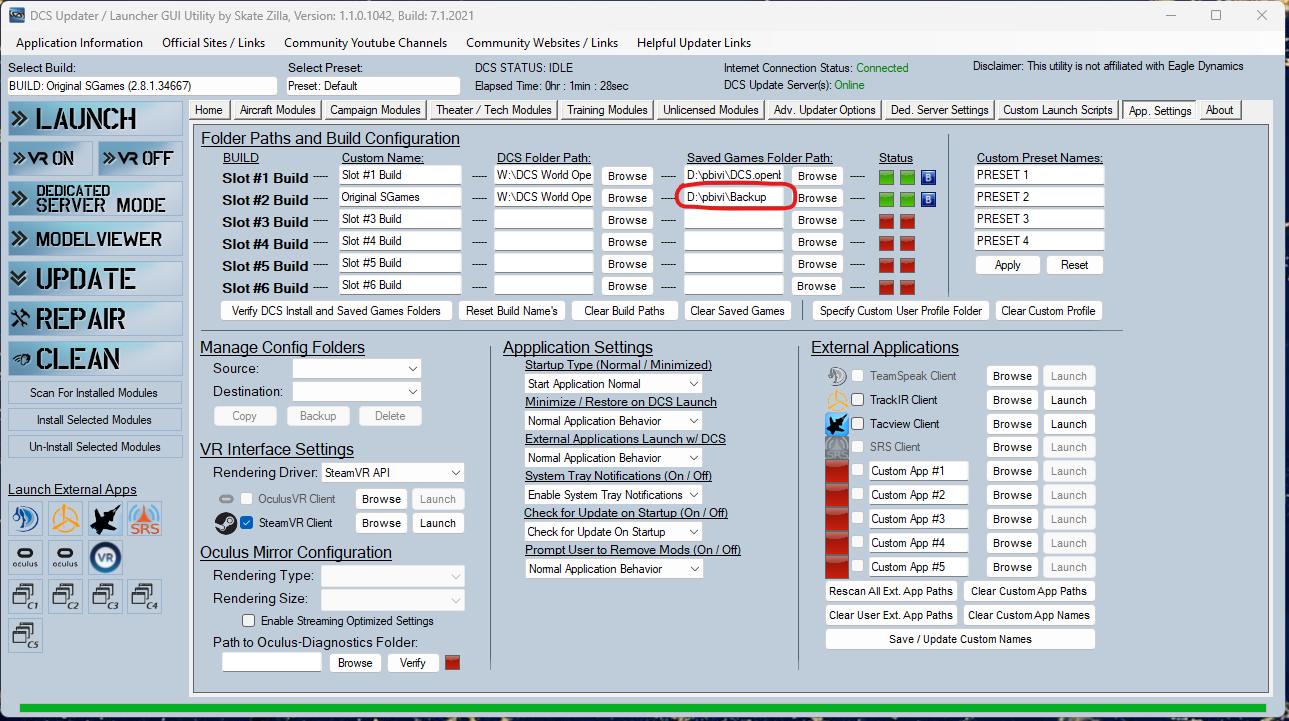Image resolution: width=1289 pixels, height=721 pixels.
Task: Open TrackIR icon under Launch External Apps
Action: pyautogui.click(x=65, y=519)
